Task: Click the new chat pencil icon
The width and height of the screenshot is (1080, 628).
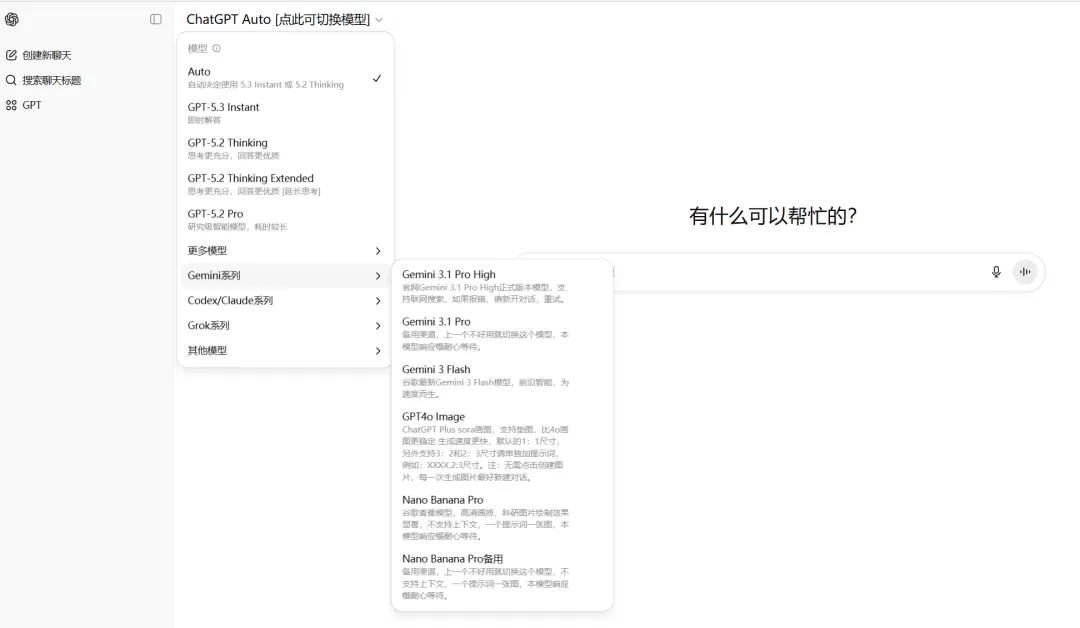Action: point(11,55)
